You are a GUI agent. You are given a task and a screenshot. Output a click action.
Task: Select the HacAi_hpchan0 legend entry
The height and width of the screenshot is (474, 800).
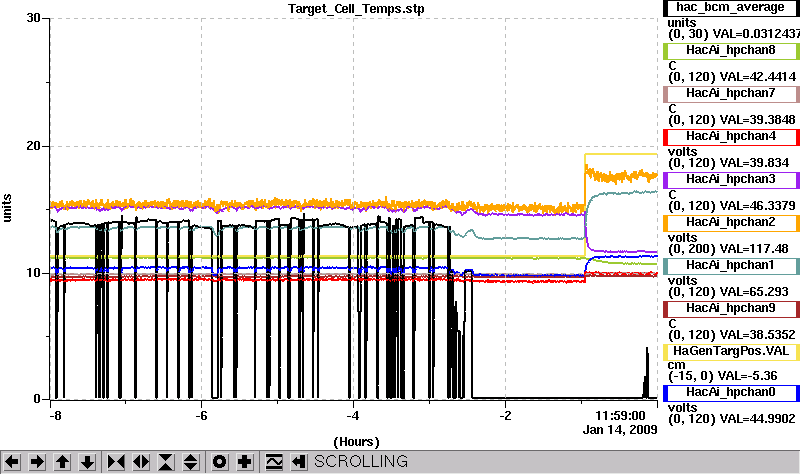[731, 393]
